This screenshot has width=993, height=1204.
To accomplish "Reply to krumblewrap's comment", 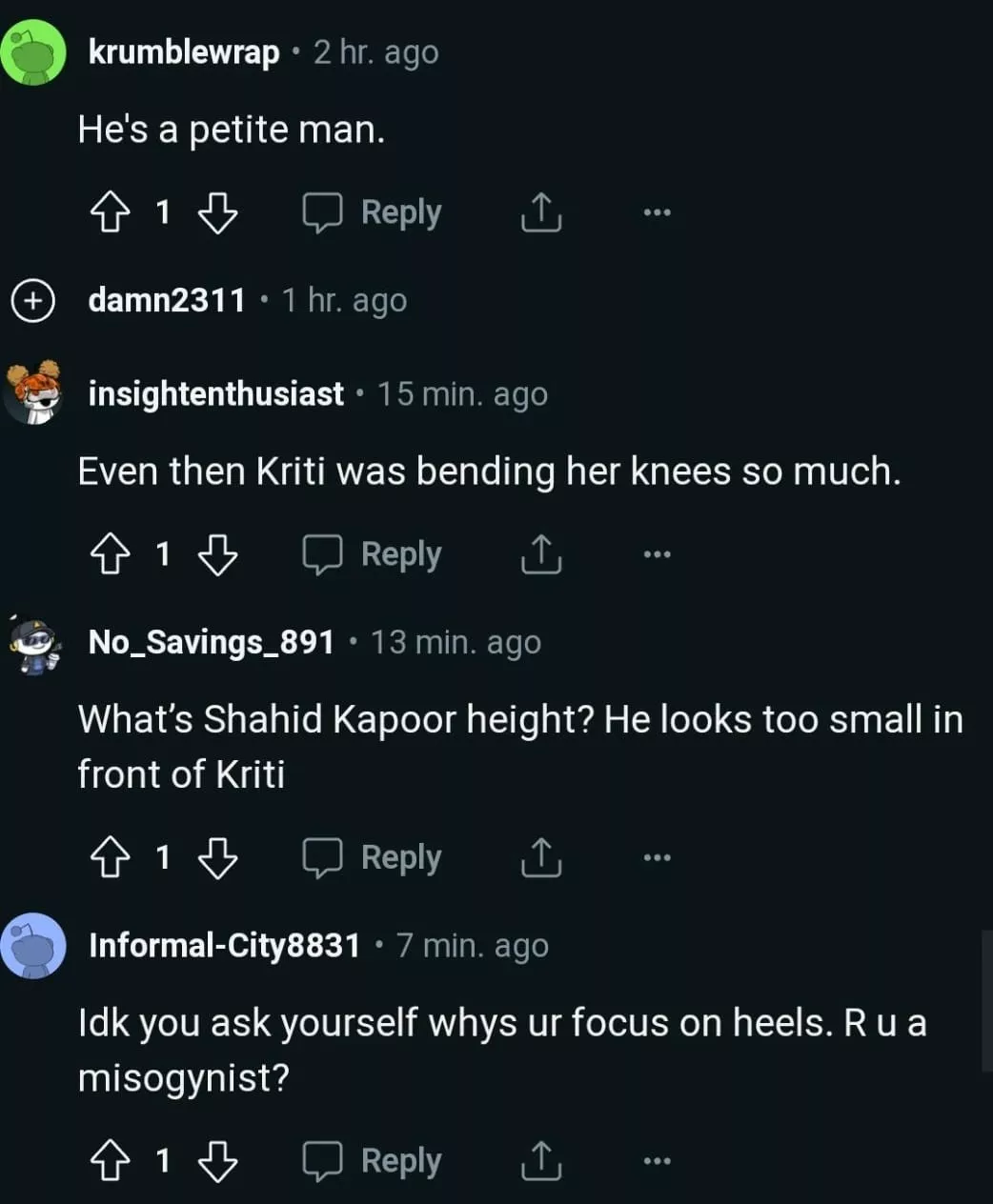I will point(373,211).
